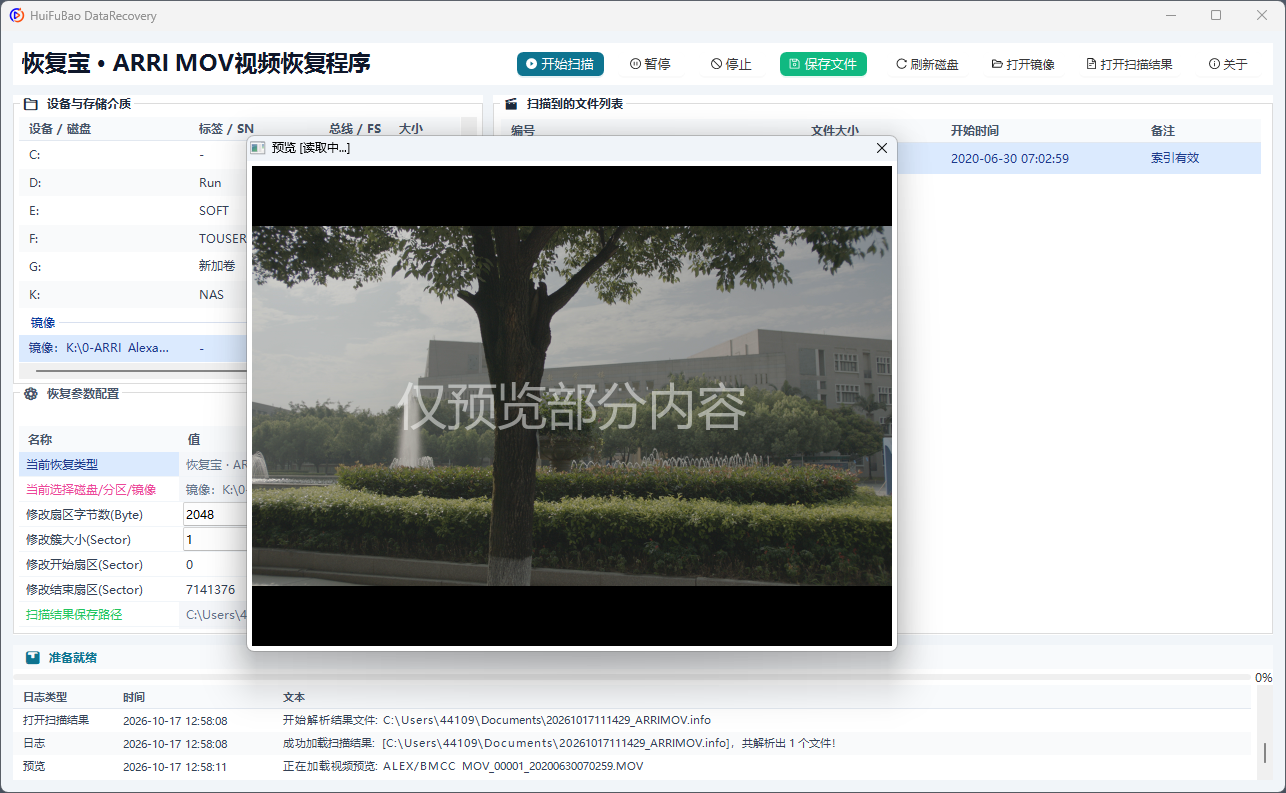Screen dimensions: 1286x793
Task: Click the 预览 log entry for the MOV file
Action: 632,766
